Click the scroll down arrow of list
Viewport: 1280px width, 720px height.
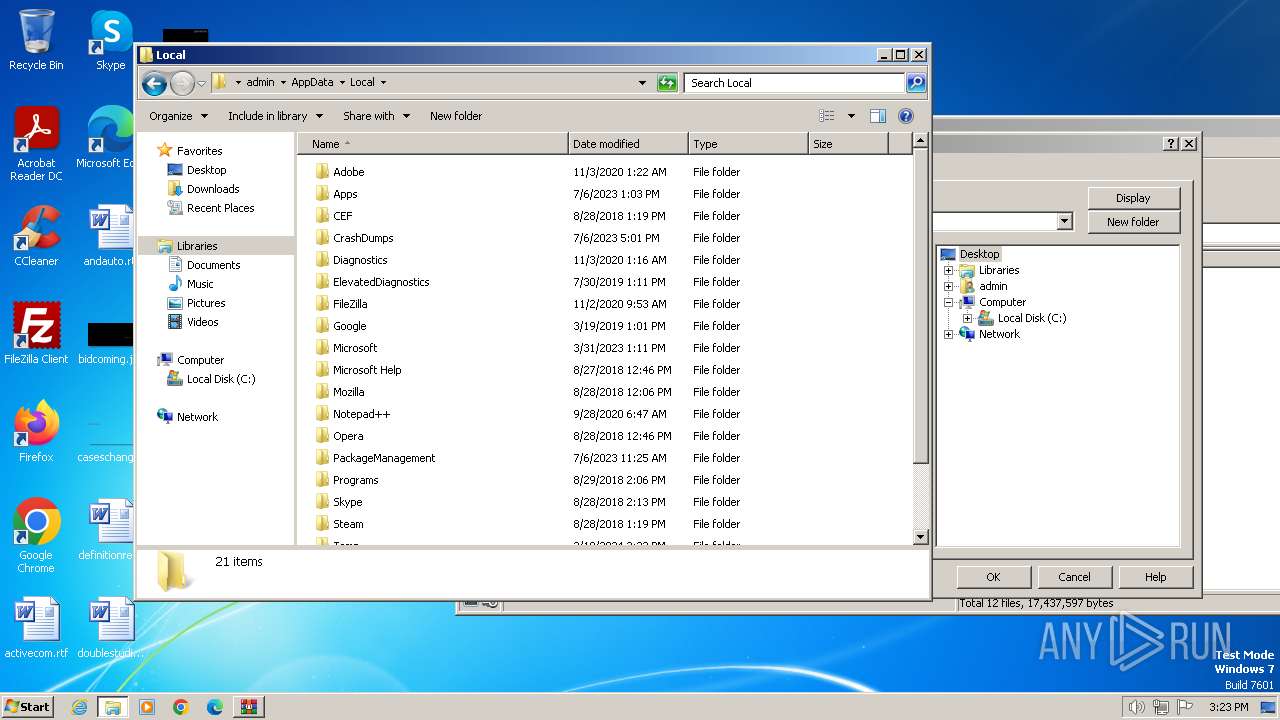click(921, 537)
